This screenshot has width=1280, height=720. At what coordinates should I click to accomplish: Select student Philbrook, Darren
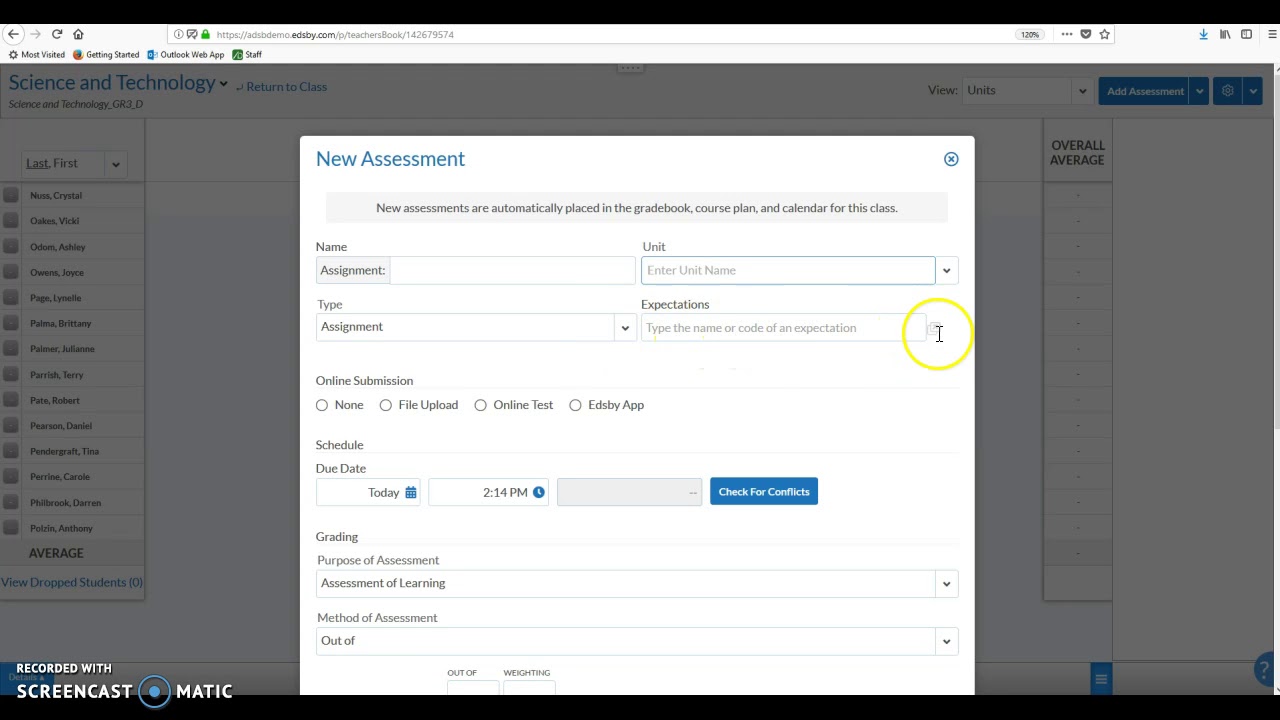66,503
